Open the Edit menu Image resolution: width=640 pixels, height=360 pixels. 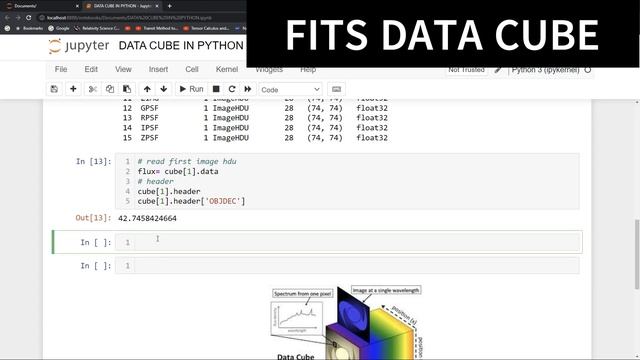(91, 69)
